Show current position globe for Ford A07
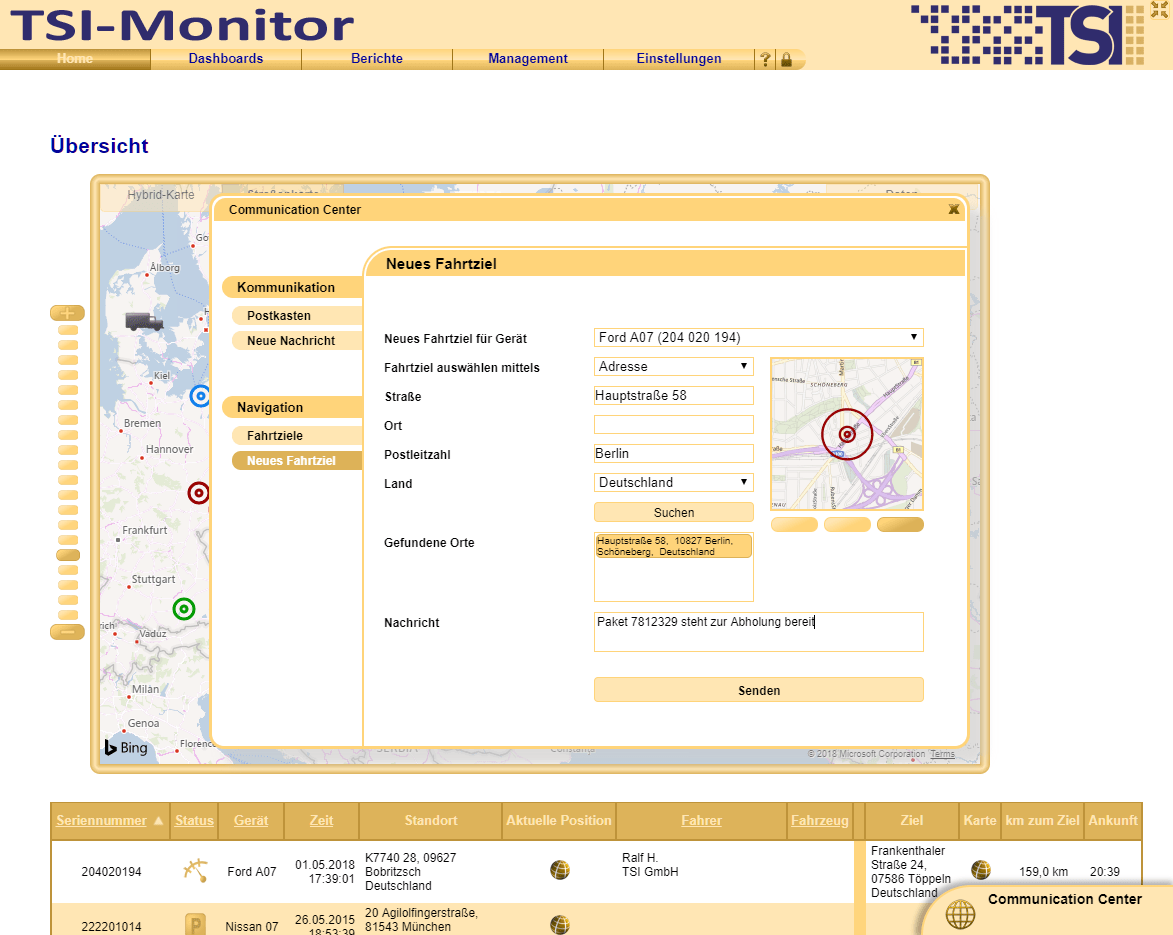 click(560, 870)
